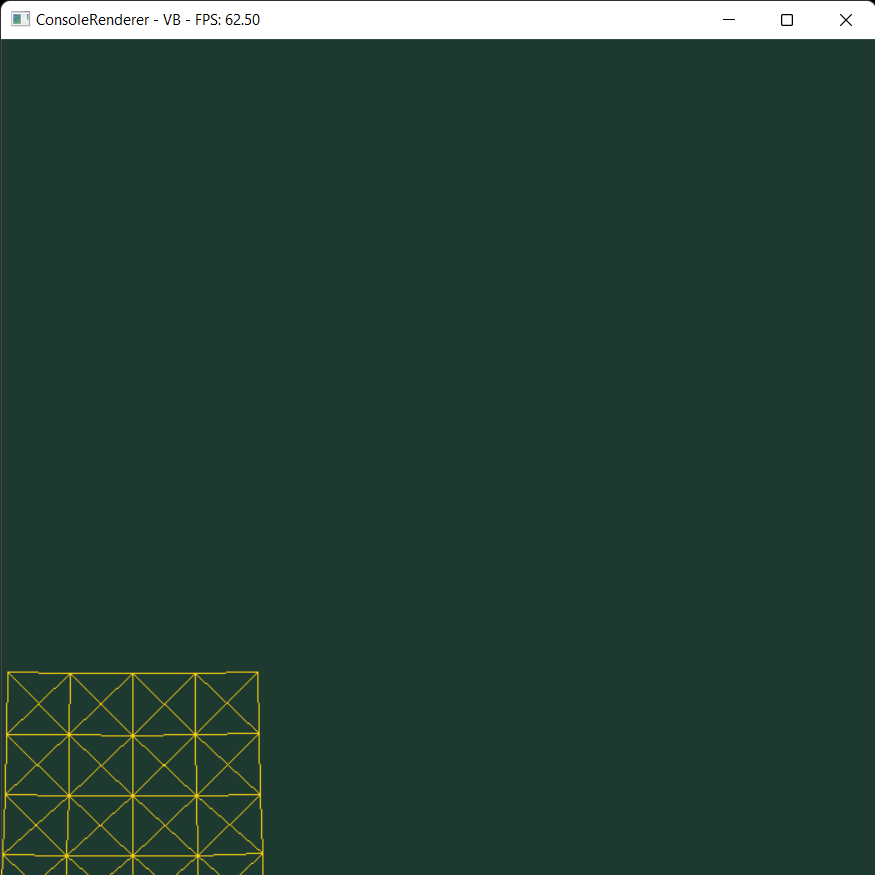Click the top-left corner vertex of the mesh

point(10,671)
